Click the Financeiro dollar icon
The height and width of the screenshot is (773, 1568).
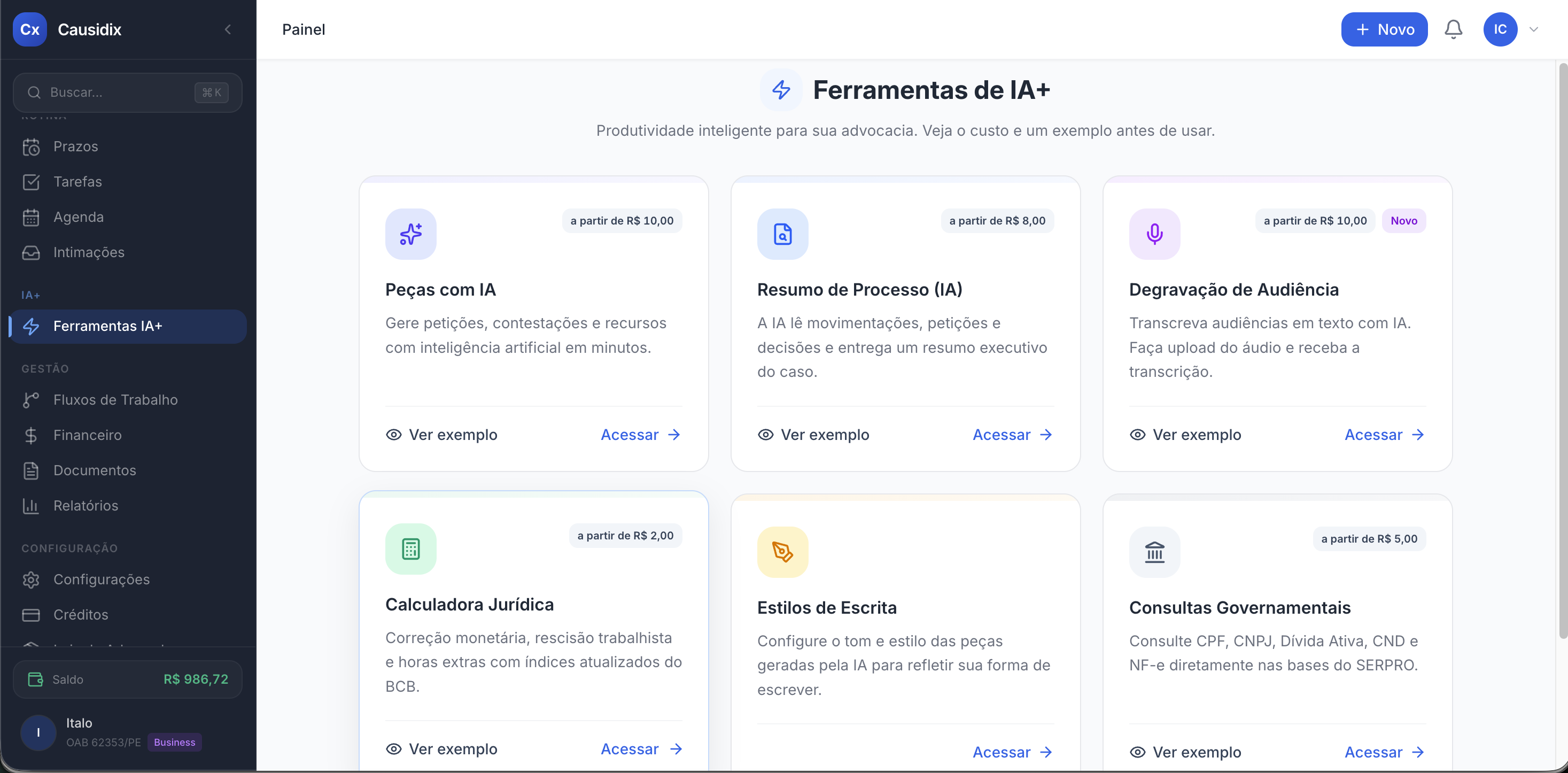click(x=31, y=435)
